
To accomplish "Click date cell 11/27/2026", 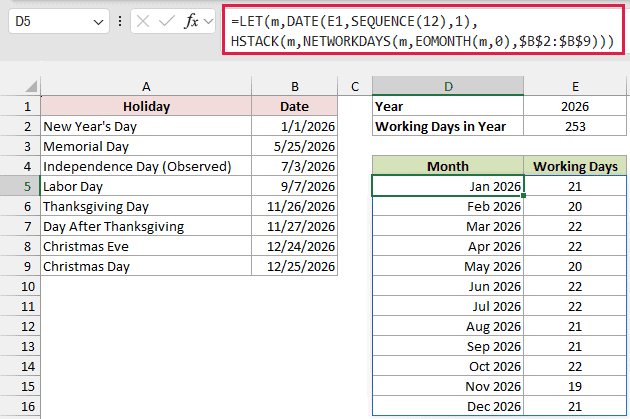I will tap(295, 226).
